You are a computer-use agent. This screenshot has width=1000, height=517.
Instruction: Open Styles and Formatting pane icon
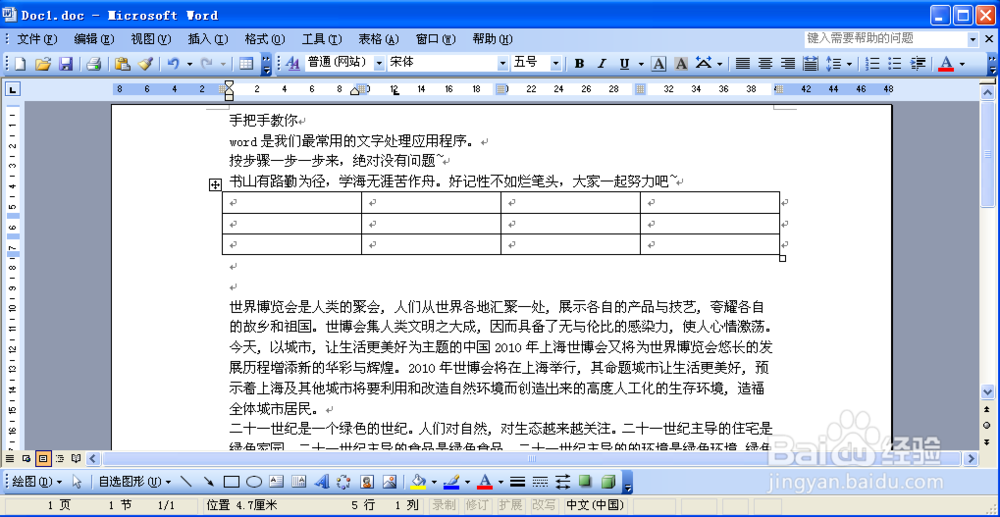pyautogui.click(x=293, y=64)
